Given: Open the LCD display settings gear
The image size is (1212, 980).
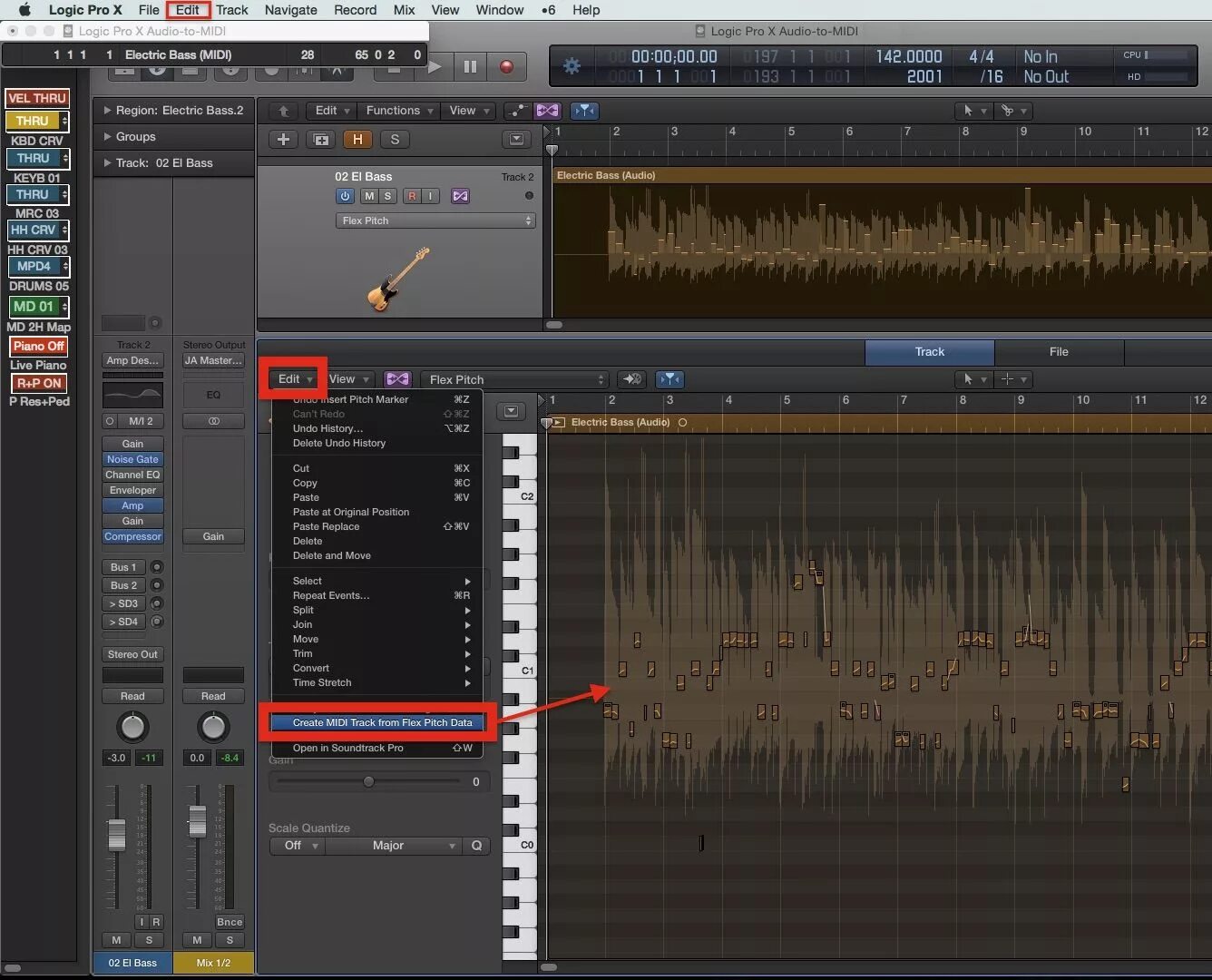Looking at the screenshot, I should (572, 66).
